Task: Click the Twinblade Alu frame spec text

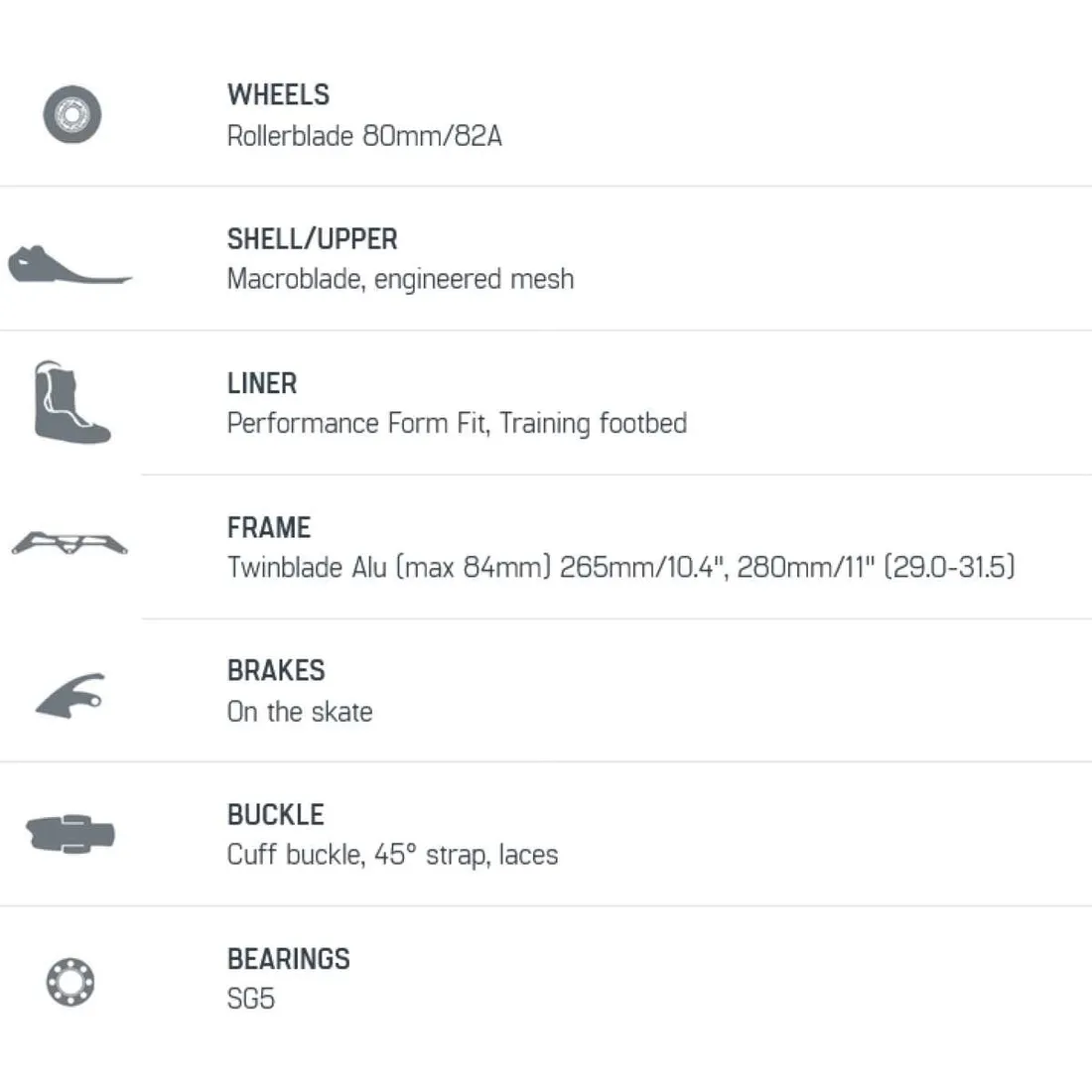Action: pyautogui.click(x=620, y=568)
